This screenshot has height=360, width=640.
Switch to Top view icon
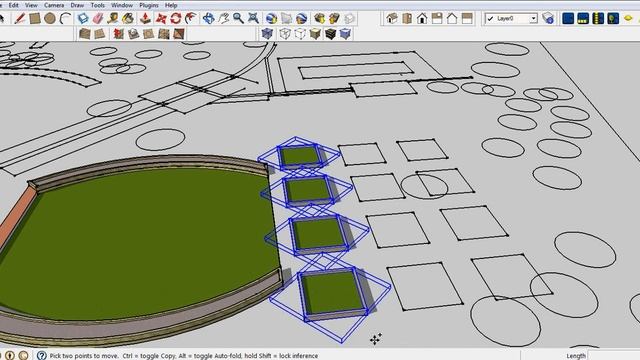(x=407, y=18)
